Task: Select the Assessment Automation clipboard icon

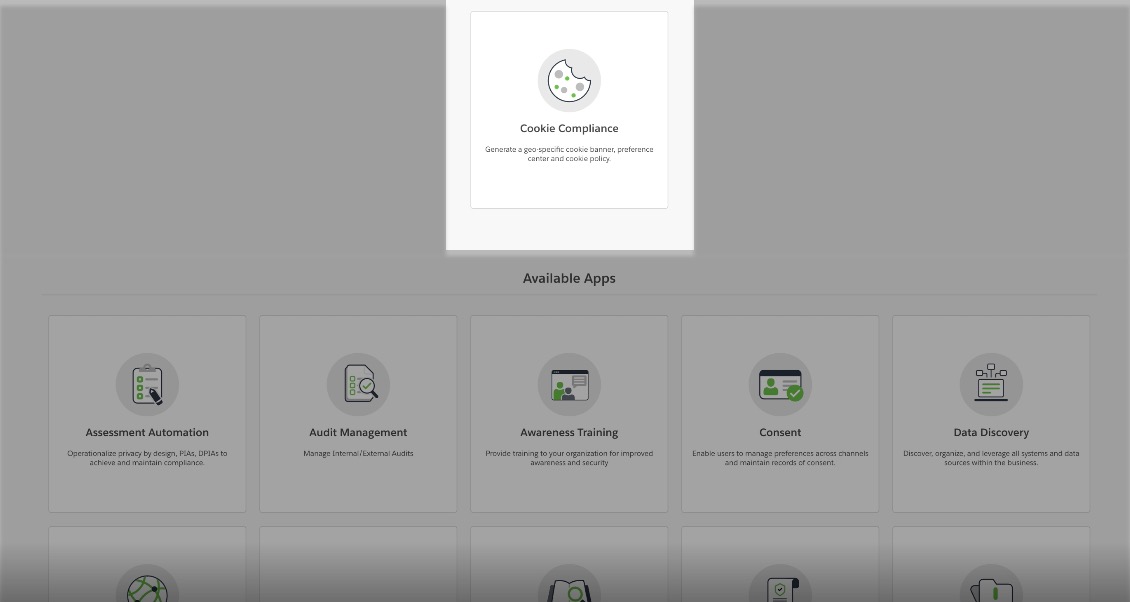Action: pyautogui.click(x=147, y=384)
